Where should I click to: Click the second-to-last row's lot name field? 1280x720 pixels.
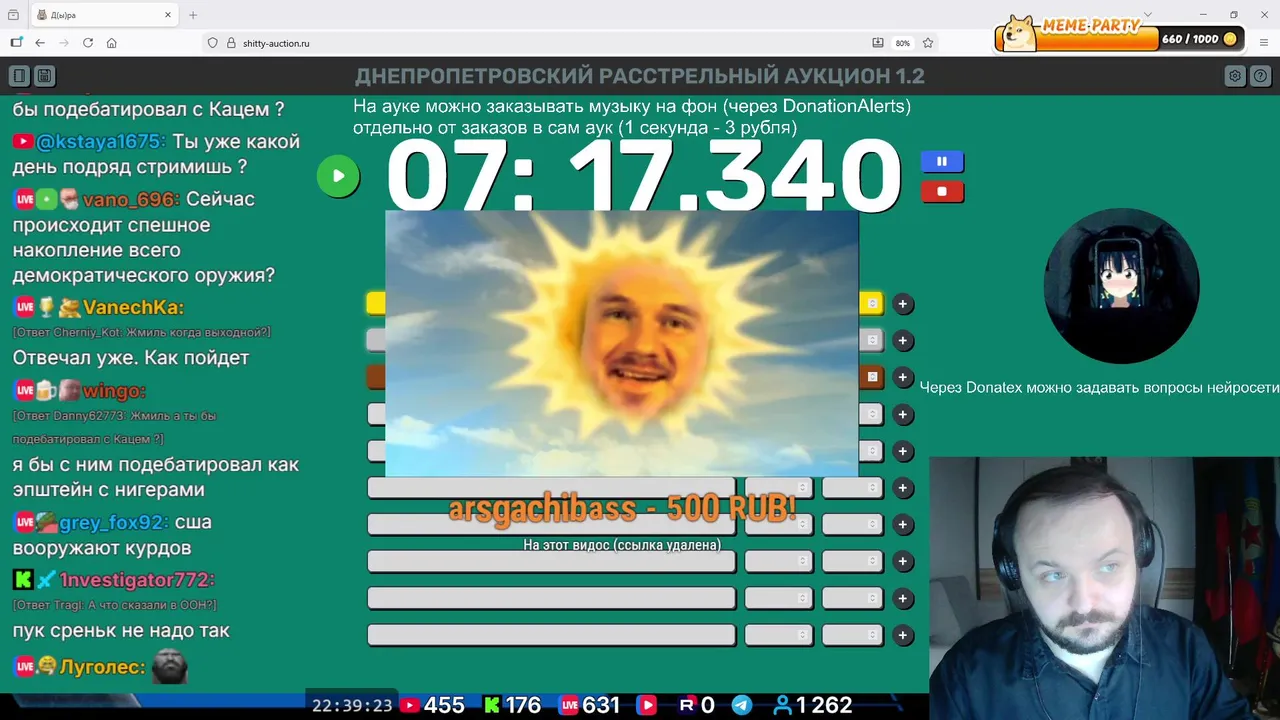pyautogui.click(x=551, y=598)
